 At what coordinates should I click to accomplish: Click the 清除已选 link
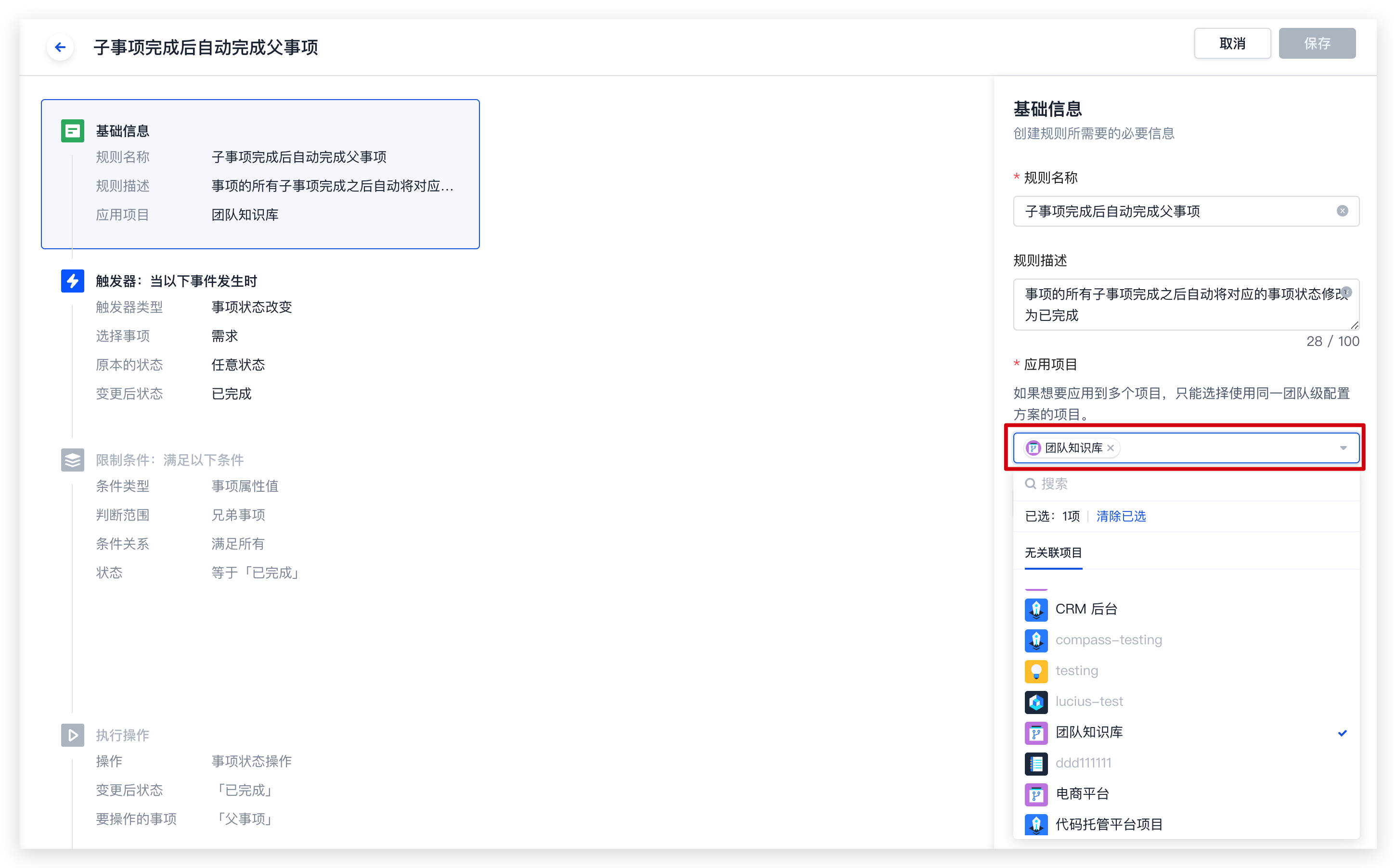[x=1121, y=516]
